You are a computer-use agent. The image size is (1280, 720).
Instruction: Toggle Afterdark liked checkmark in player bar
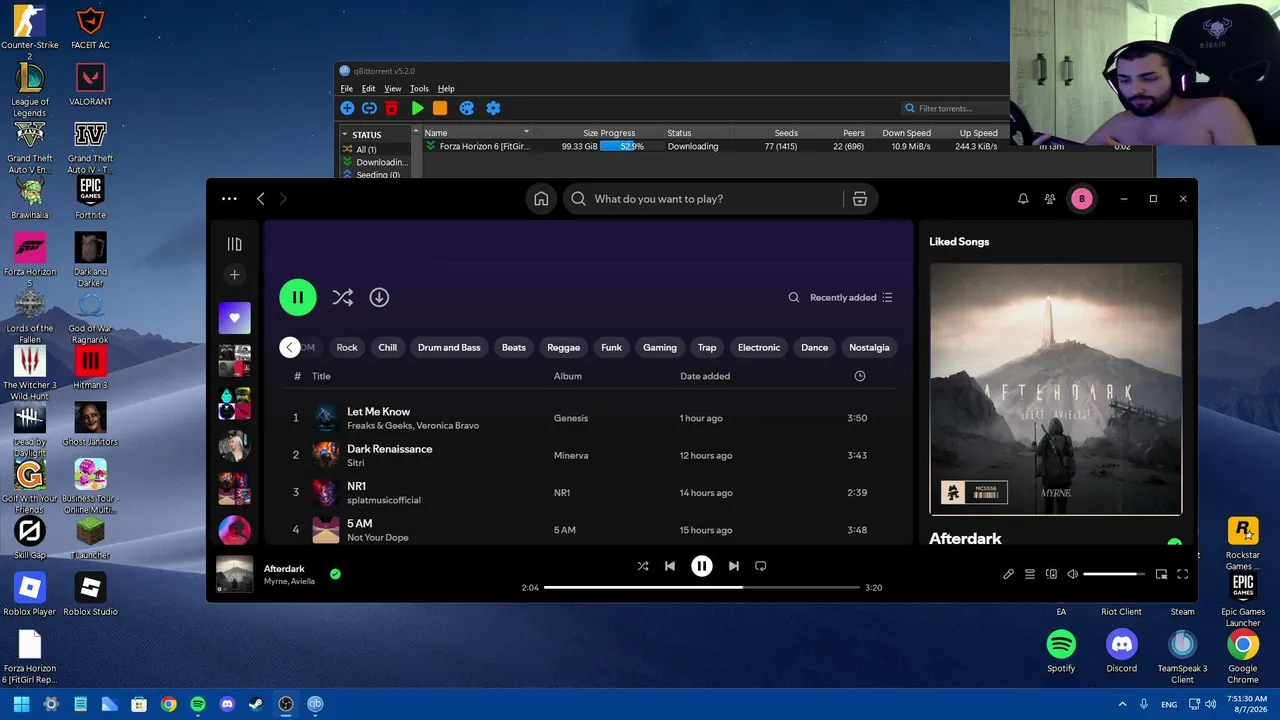coord(335,574)
